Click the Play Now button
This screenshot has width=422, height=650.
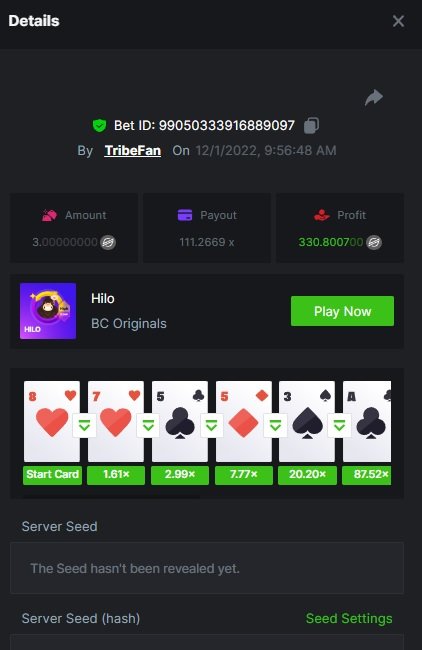[342, 311]
